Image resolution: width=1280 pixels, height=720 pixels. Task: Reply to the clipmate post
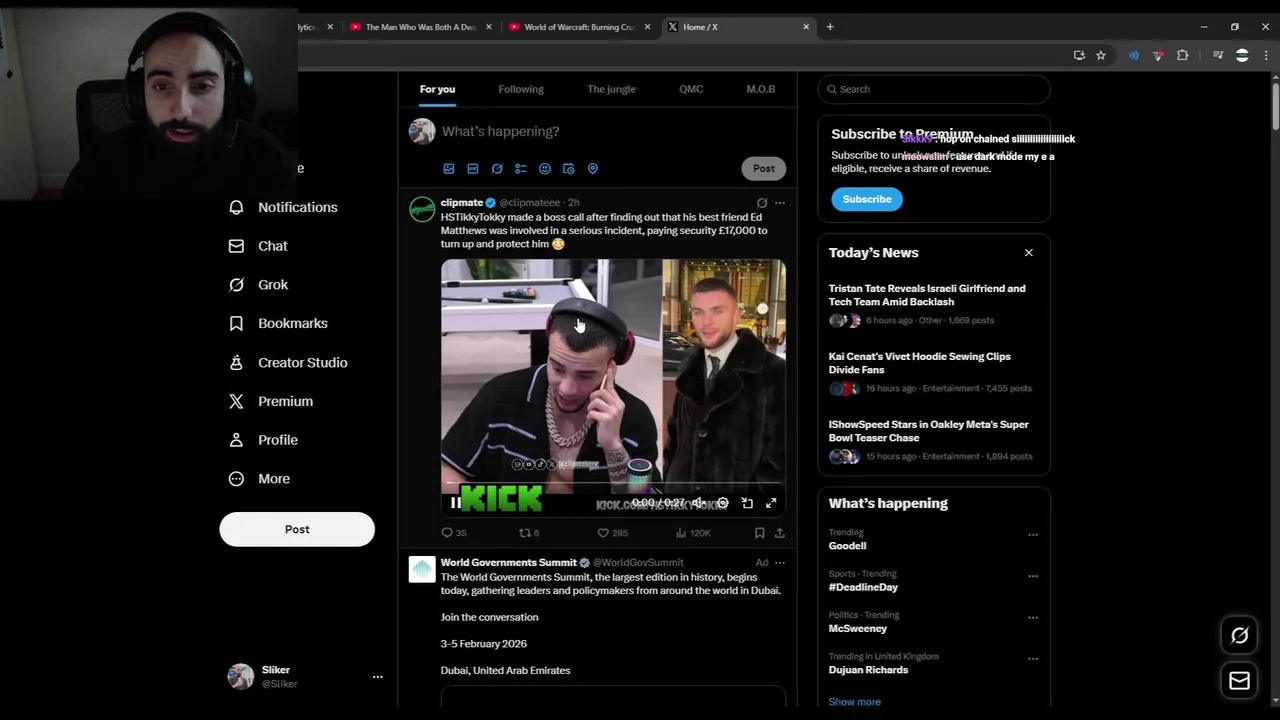[x=454, y=533]
